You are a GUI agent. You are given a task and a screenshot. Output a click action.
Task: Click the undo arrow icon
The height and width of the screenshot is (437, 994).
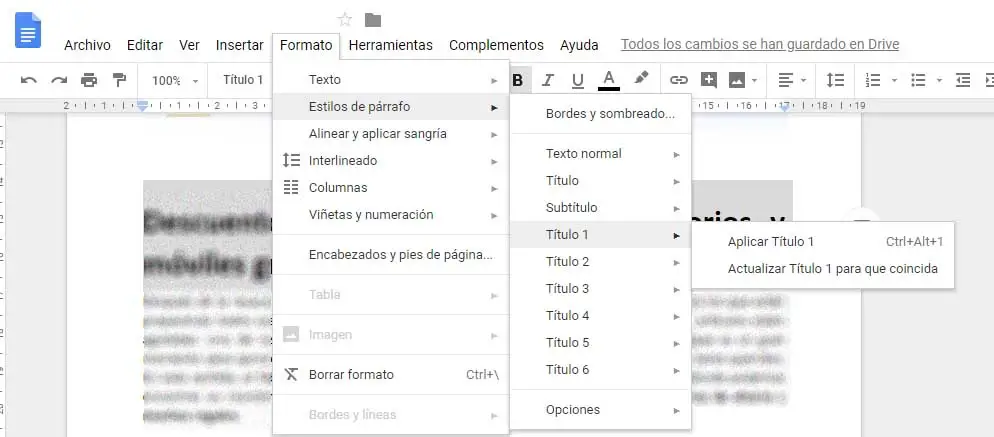(29, 80)
